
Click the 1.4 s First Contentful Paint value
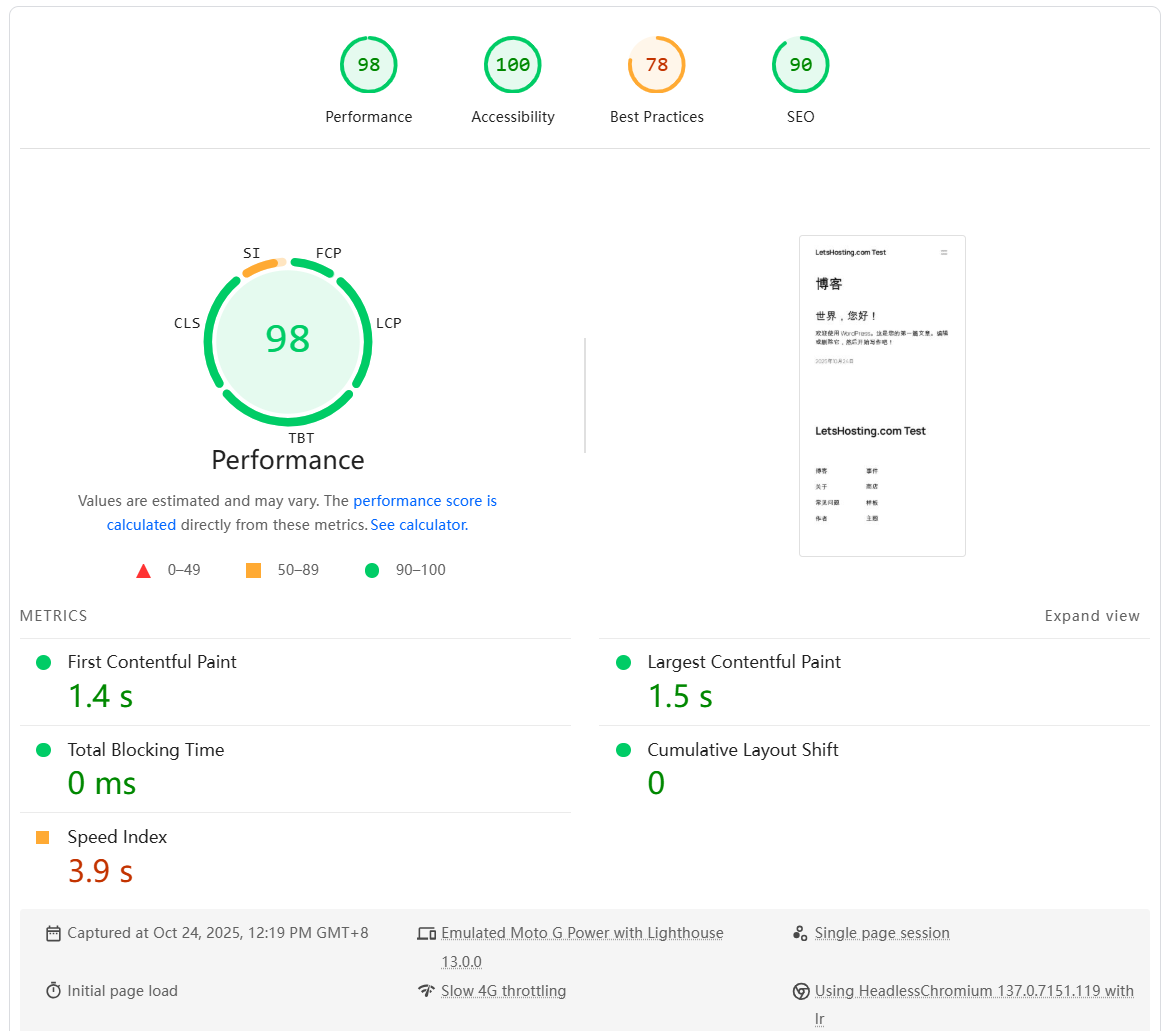[101, 696]
